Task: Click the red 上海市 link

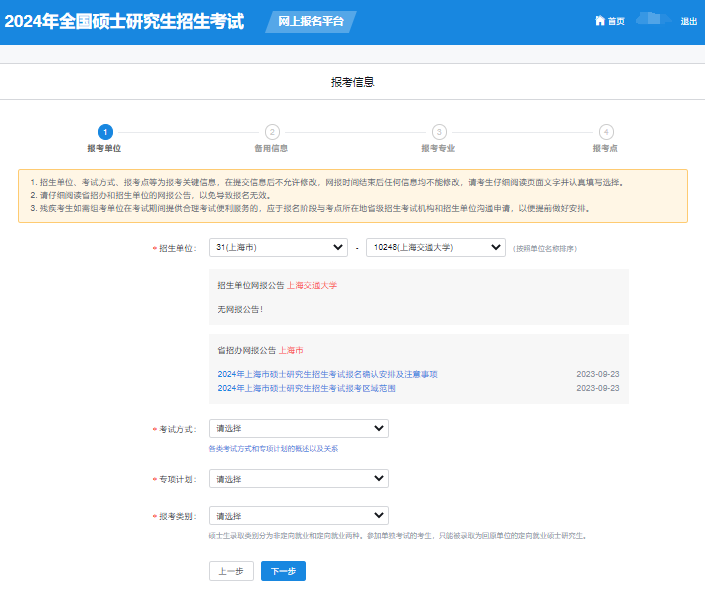Action: [x=291, y=351]
